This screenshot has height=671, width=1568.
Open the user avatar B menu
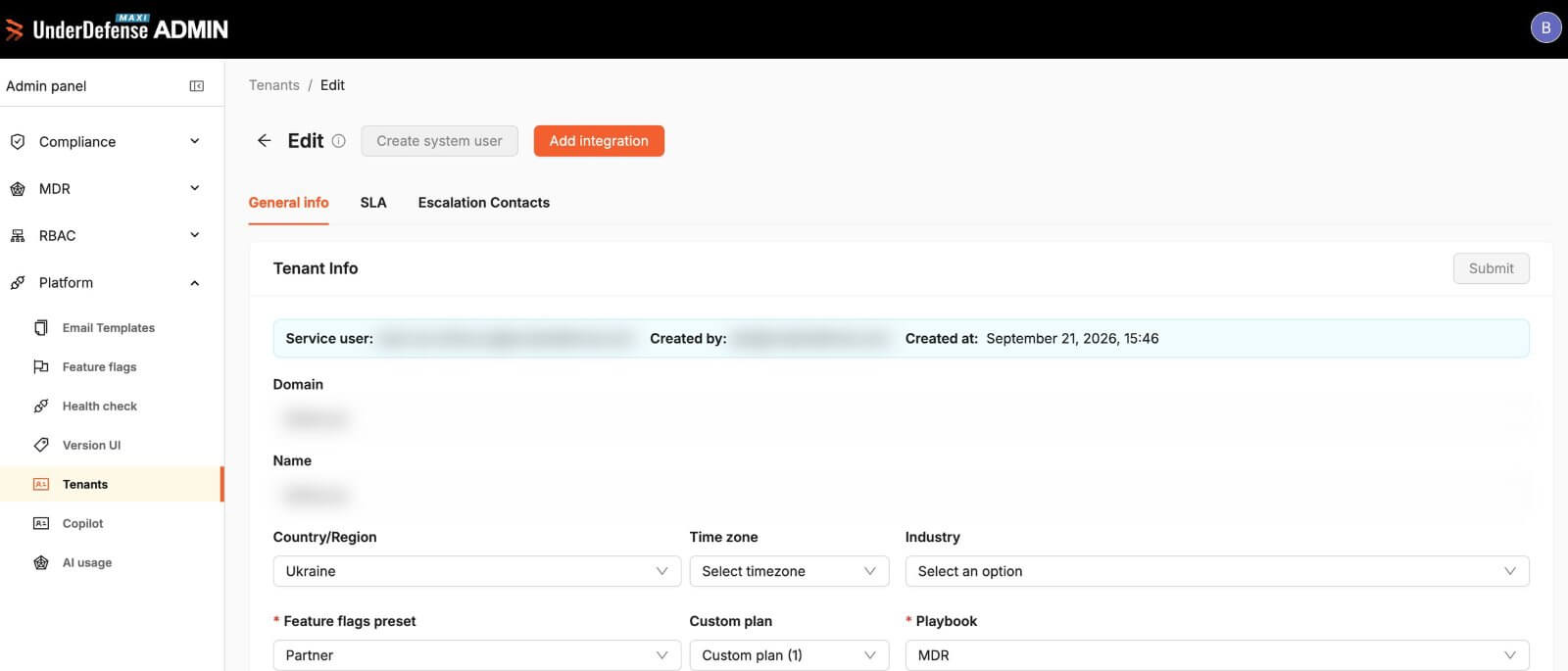[1545, 27]
